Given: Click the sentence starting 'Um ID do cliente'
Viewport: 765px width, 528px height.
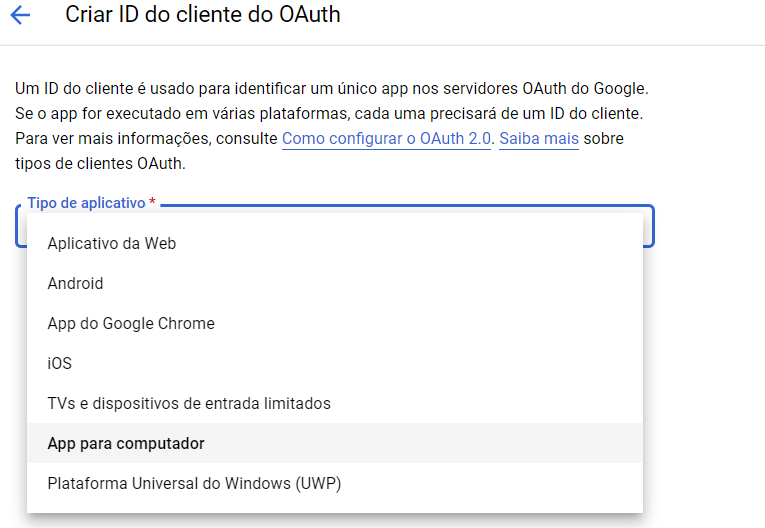Looking at the screenshot, I should click(332, 89).
